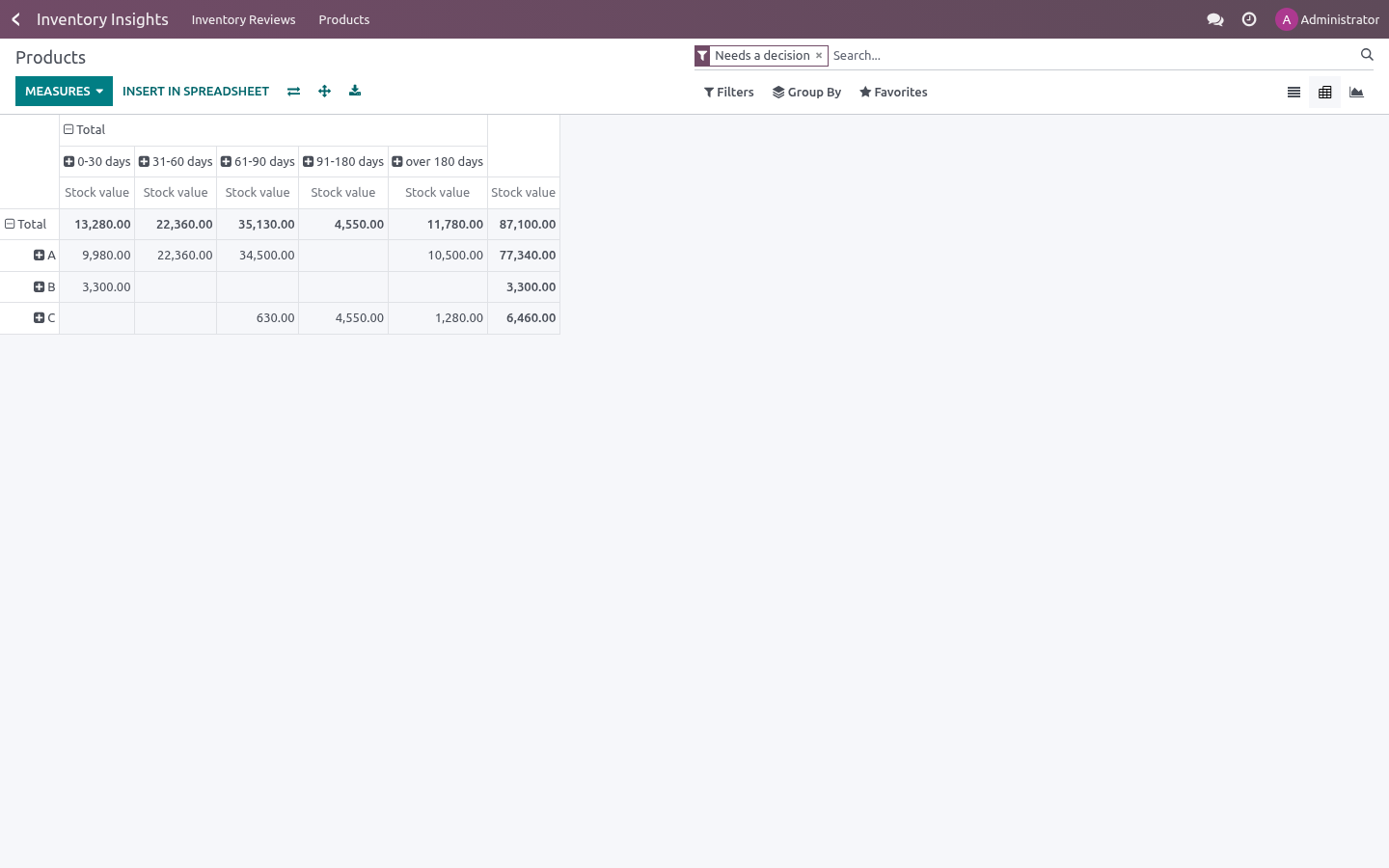
Task: Flip the pivot axis with the swap icon
Action: click(293, 92)
